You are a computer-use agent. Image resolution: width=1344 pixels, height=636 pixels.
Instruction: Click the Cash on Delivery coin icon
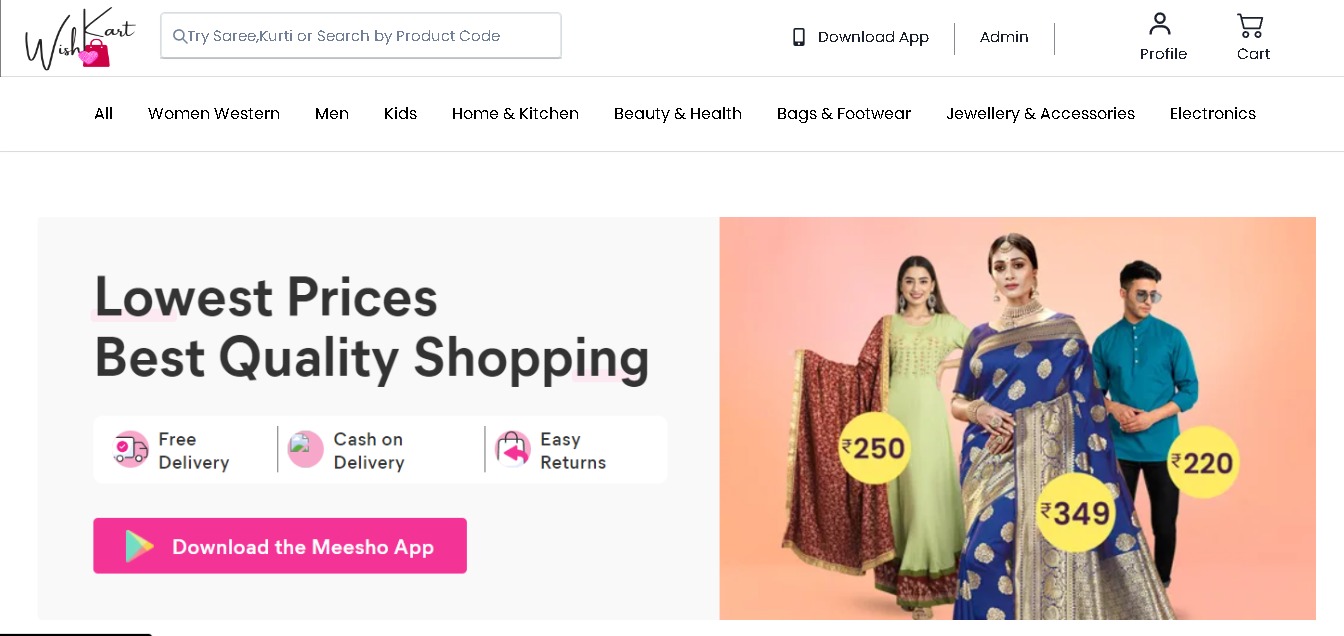click(x=305, y=449)
